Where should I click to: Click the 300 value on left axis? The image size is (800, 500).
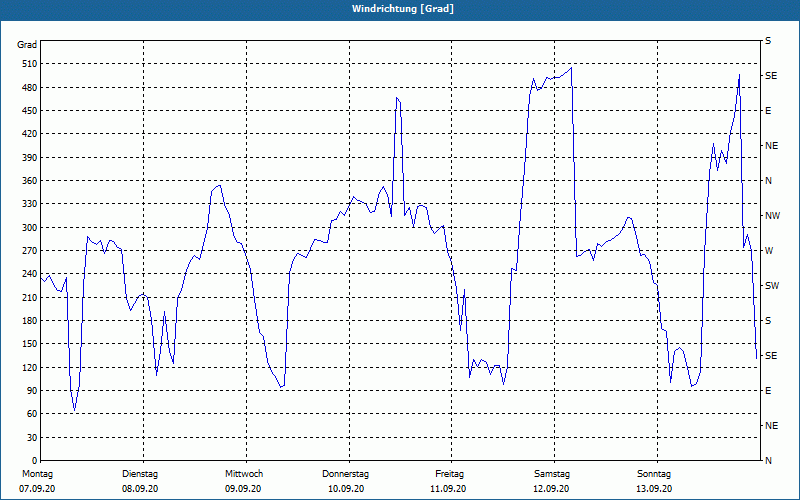click(x=30, y=228)
